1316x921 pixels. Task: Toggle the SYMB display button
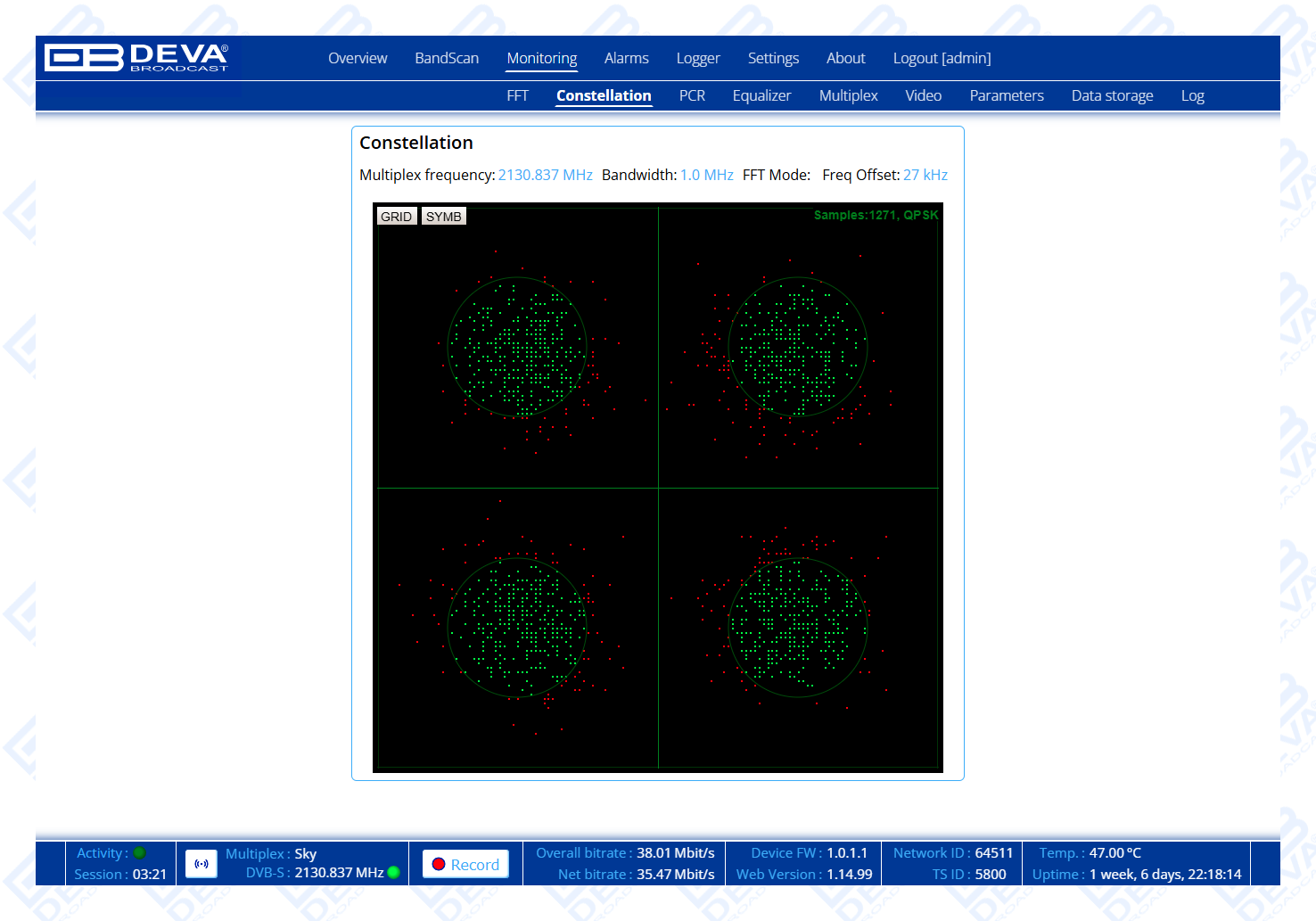443,217
